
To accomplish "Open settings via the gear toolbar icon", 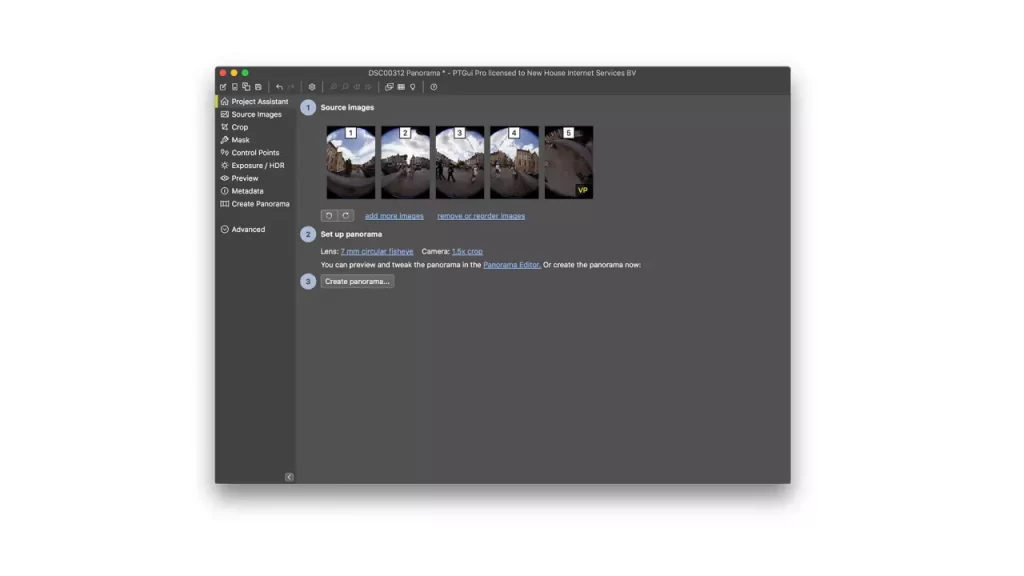I will (x=312, y=87).
